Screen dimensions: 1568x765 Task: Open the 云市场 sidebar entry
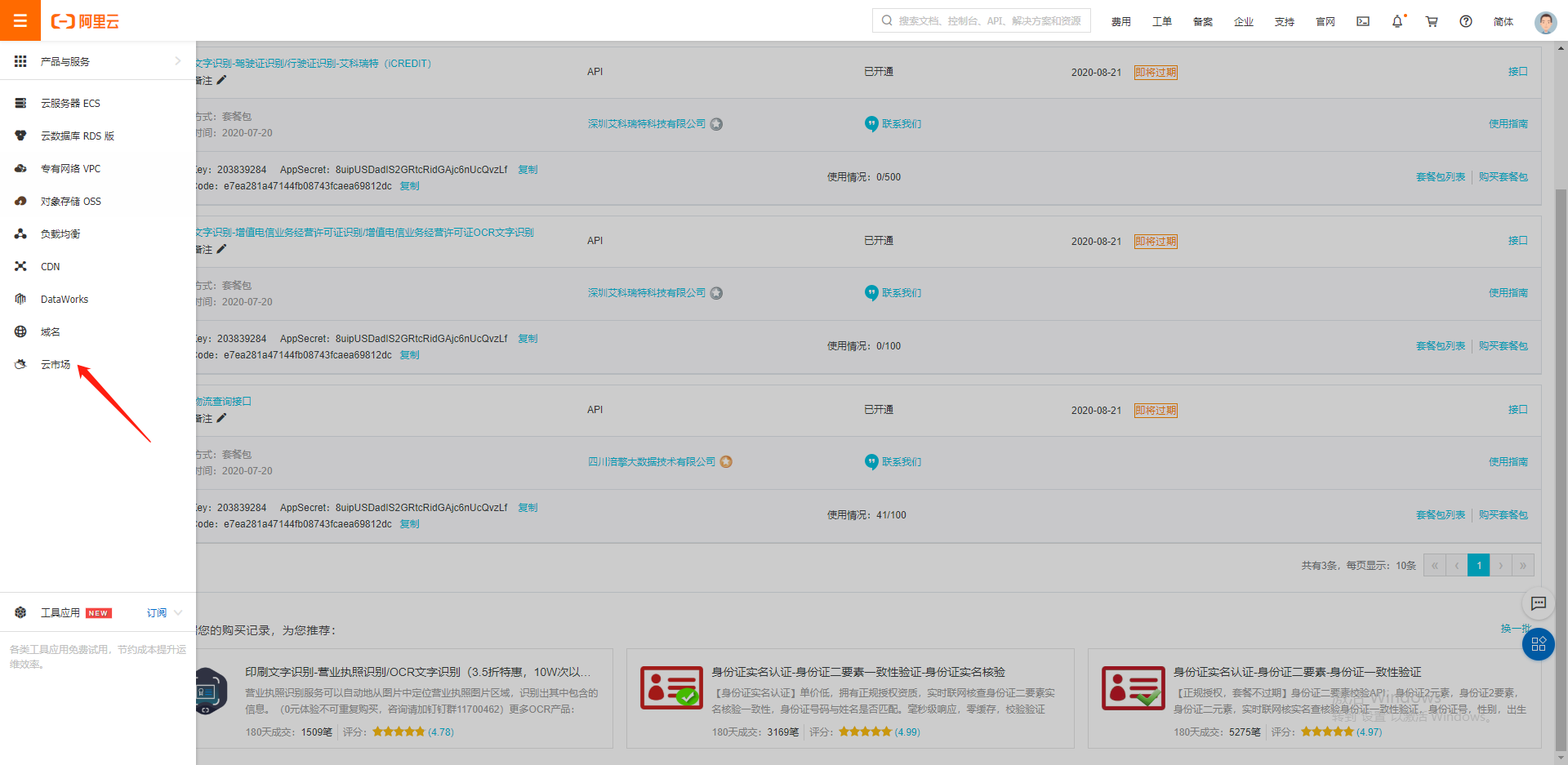coord(56,364)
